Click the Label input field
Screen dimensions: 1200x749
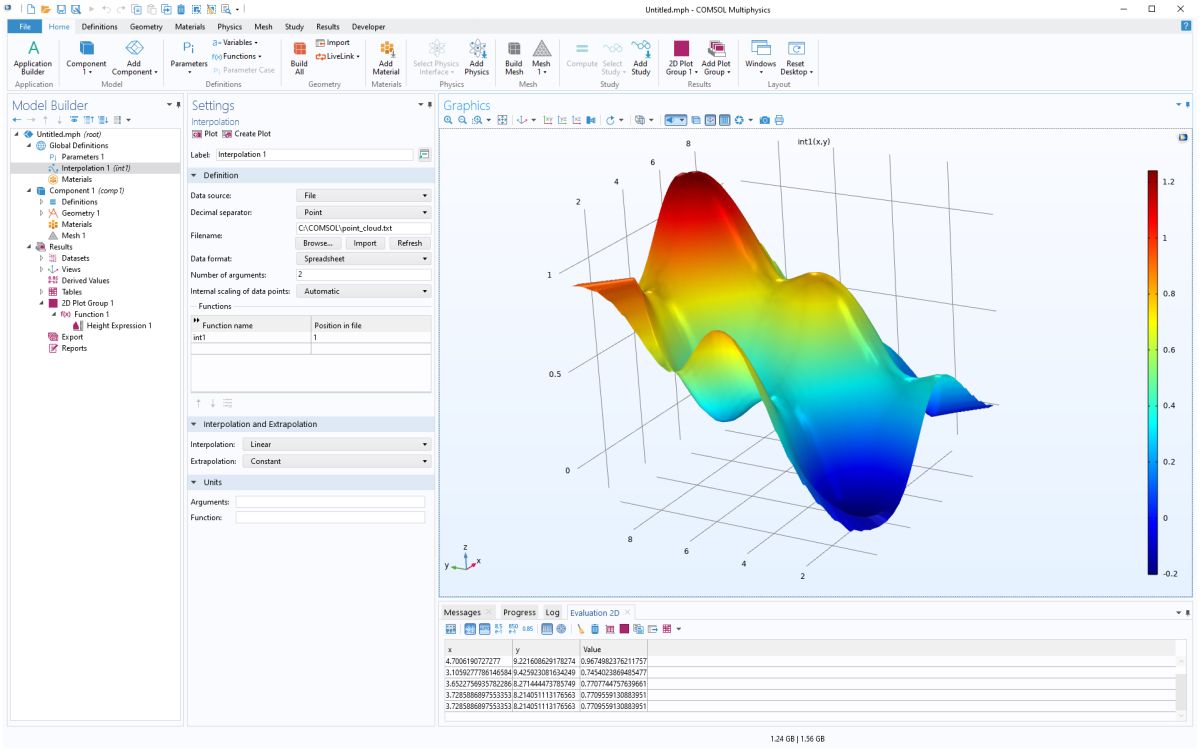pos(315,155)
